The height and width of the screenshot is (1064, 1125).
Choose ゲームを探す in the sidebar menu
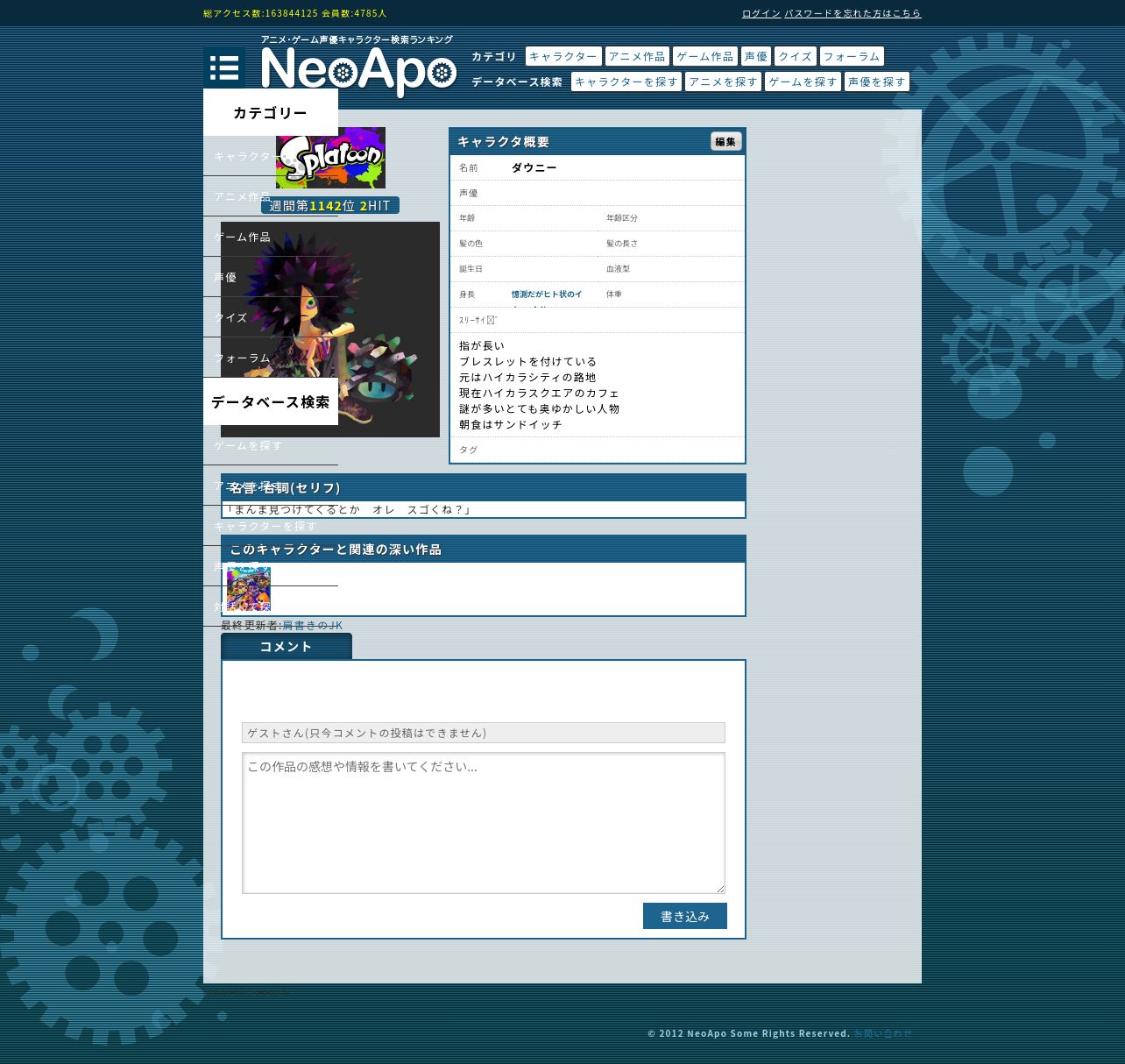coord(271,445)
